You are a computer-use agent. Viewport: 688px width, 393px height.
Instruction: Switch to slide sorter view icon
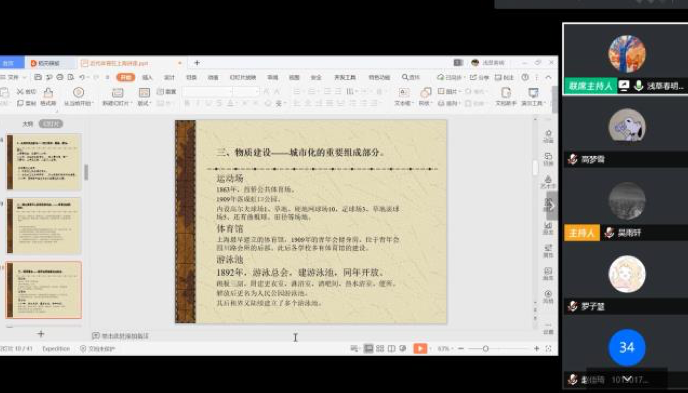[380, 349]
